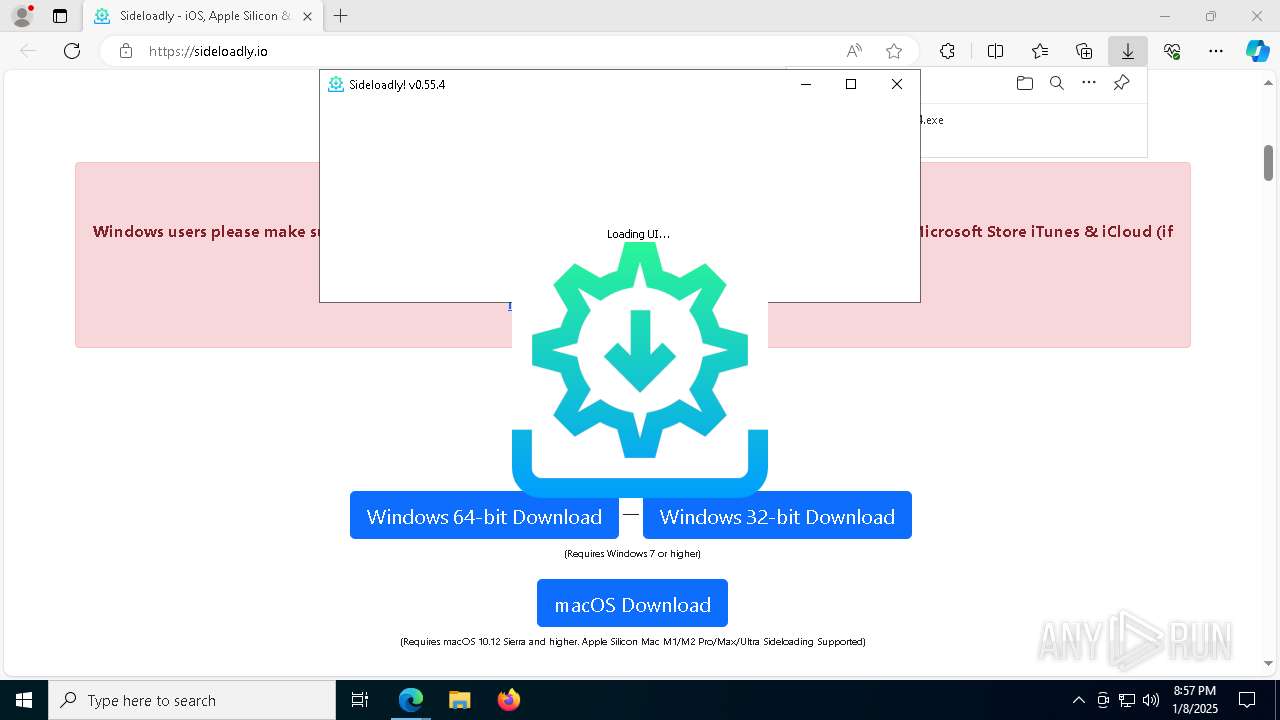Image resolution: width=1280 pixels, height=720 pixels.
Task: Click the browser Refresh button
Action: (x=72, y=51)
